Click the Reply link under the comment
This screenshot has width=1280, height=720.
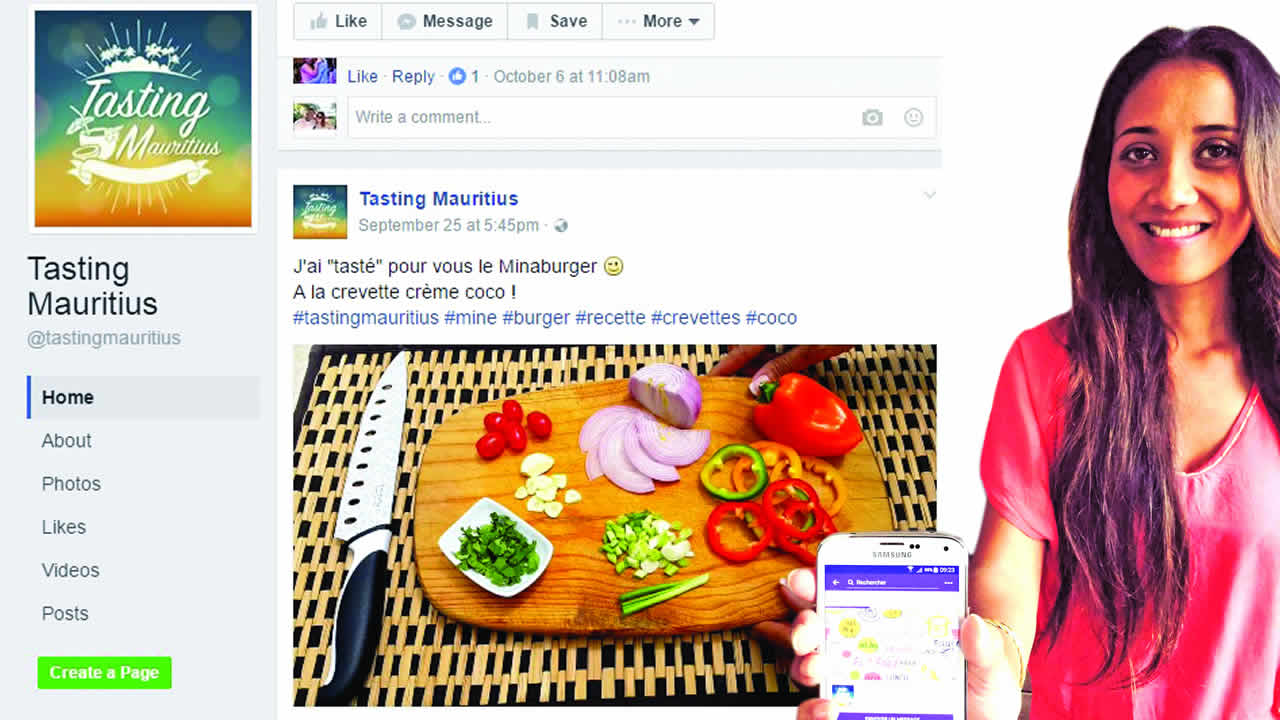(x=413, y=76)
